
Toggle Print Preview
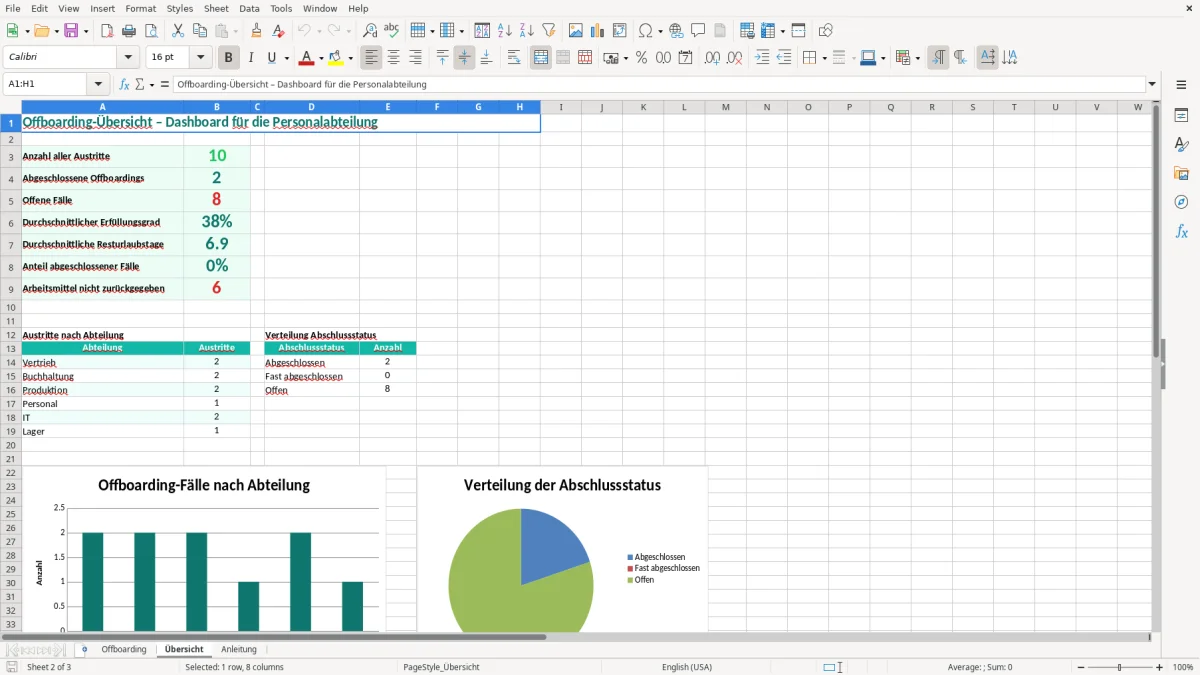click(151, 31)
